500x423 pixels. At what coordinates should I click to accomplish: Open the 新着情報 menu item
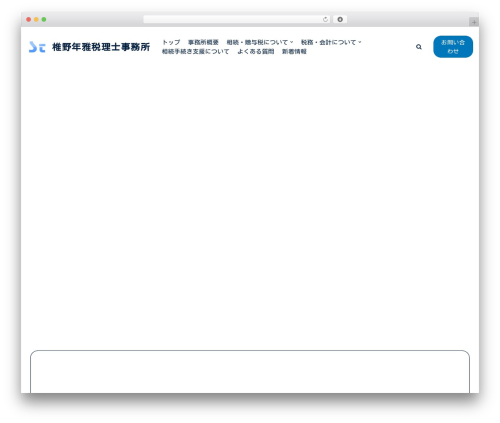click(x=294, y=52)
